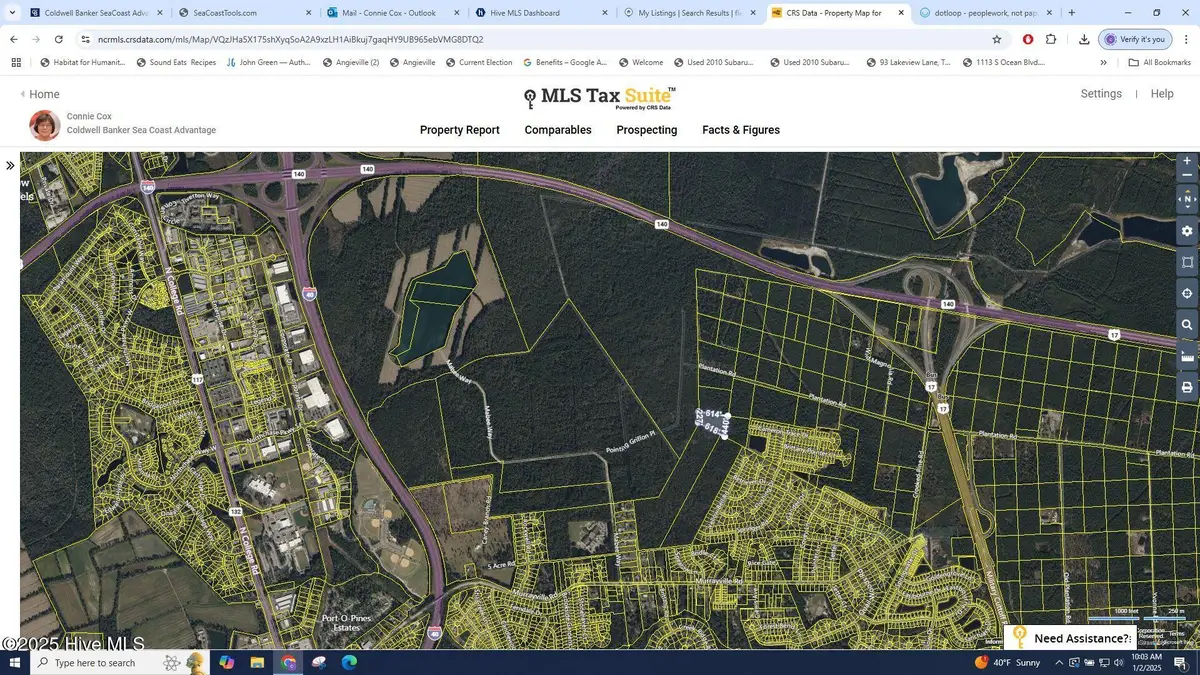Center the map with the locate target icon
The image size is (1200, 675).
[1188, 293]
